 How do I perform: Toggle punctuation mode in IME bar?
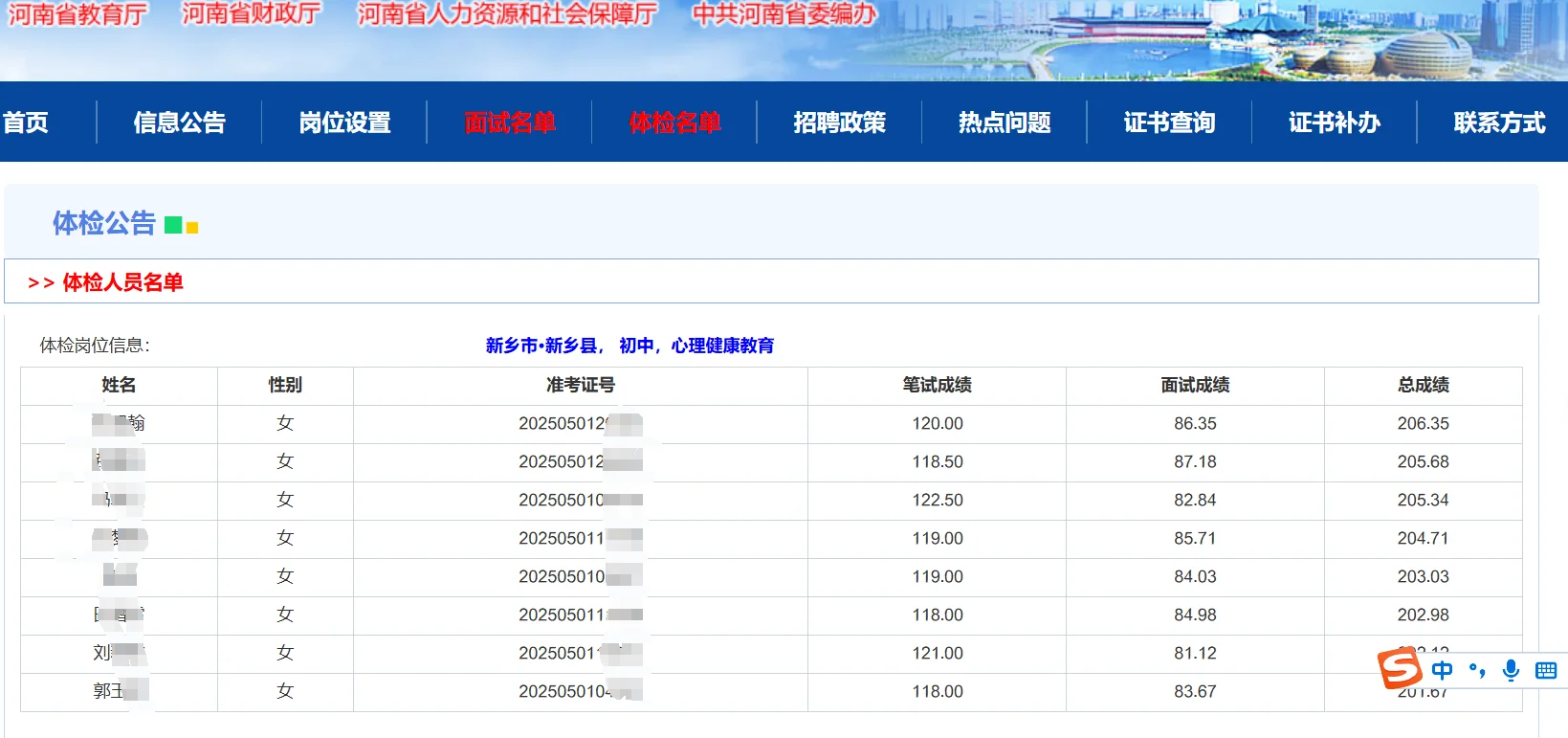coord(1477,670)
